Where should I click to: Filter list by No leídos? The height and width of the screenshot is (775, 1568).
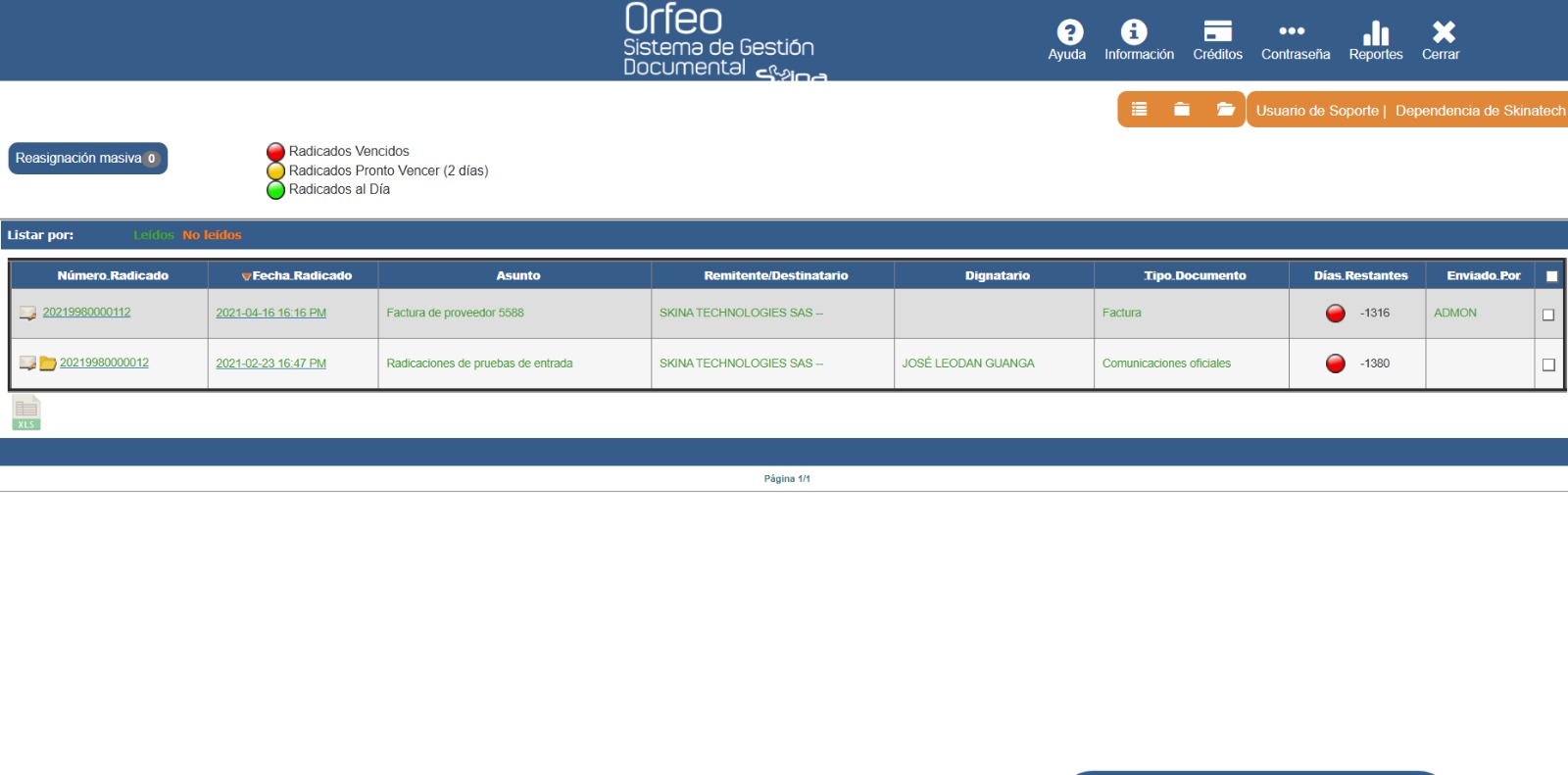(212, 235)
